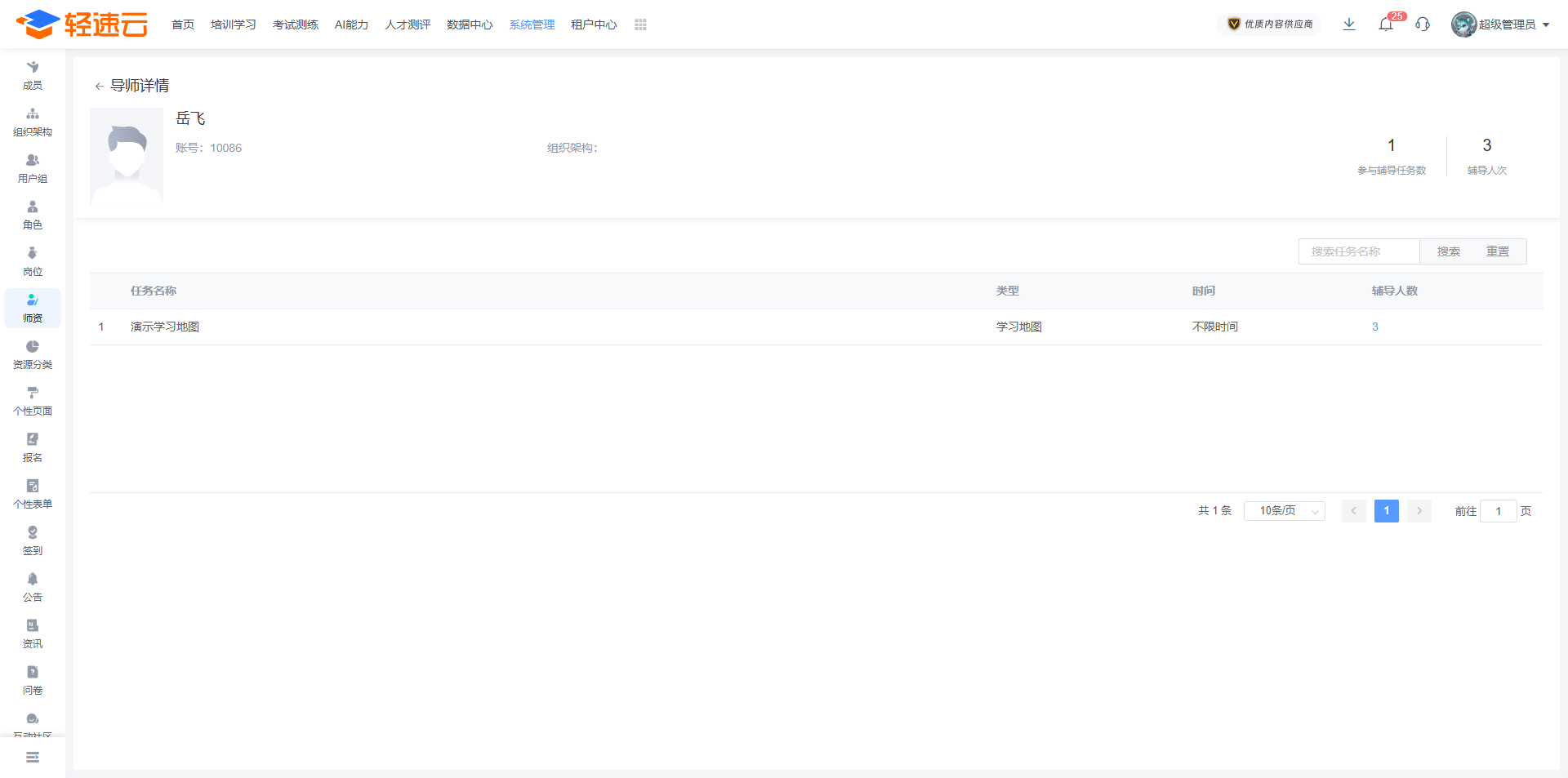
Task: Switch to the 培训学习 menu
Action: point(234,24)
